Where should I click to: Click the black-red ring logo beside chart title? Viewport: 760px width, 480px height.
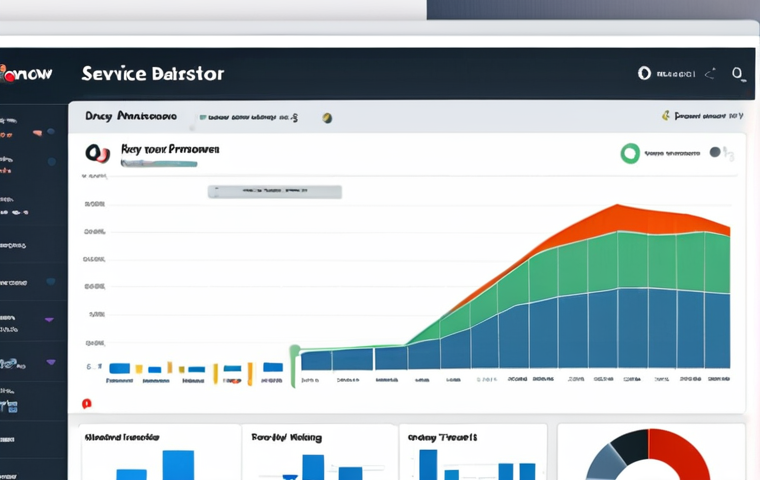click(x=97, y=153)
